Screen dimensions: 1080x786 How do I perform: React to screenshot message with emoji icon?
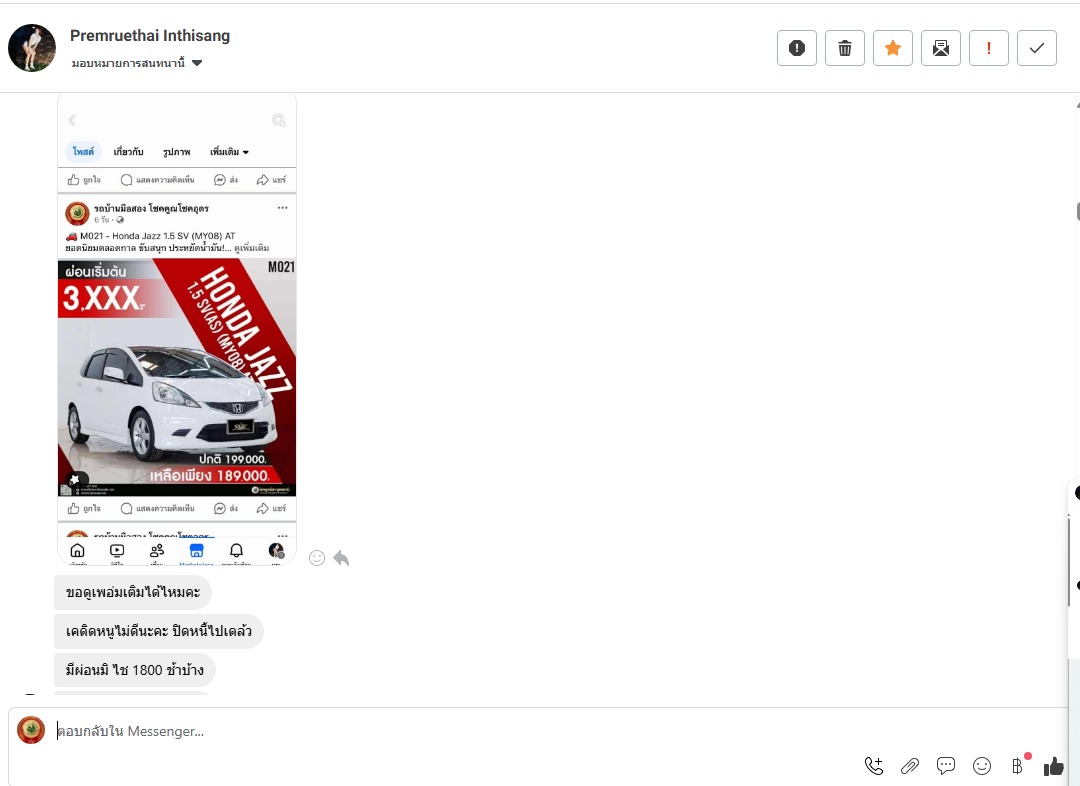(317, 558)
